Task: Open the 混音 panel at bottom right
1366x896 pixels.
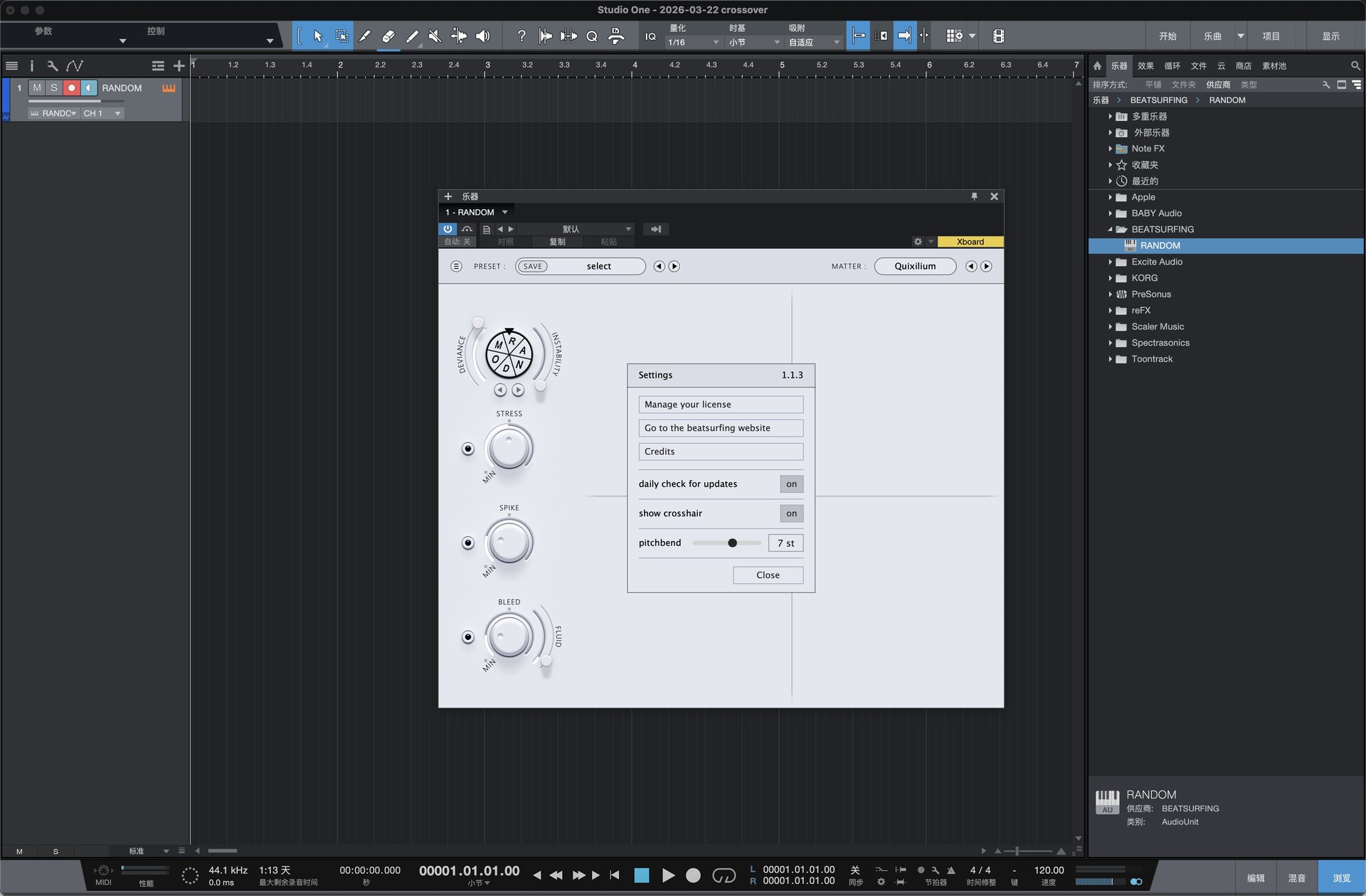Action: coord(1296,877)
